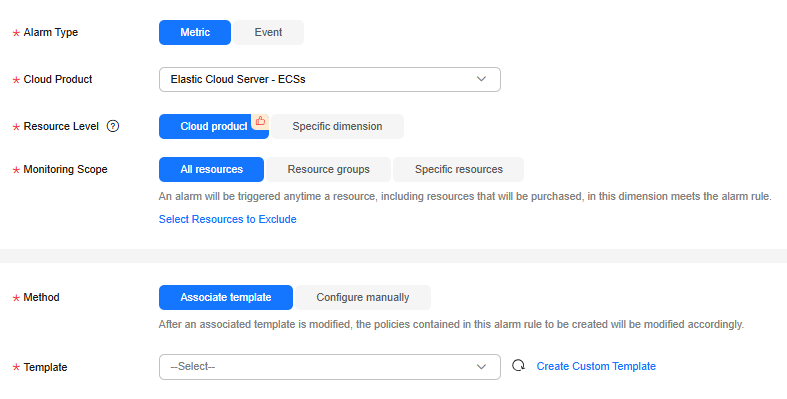Click the chevron arrow in Cloud Product field

click(x=481, y=79)
